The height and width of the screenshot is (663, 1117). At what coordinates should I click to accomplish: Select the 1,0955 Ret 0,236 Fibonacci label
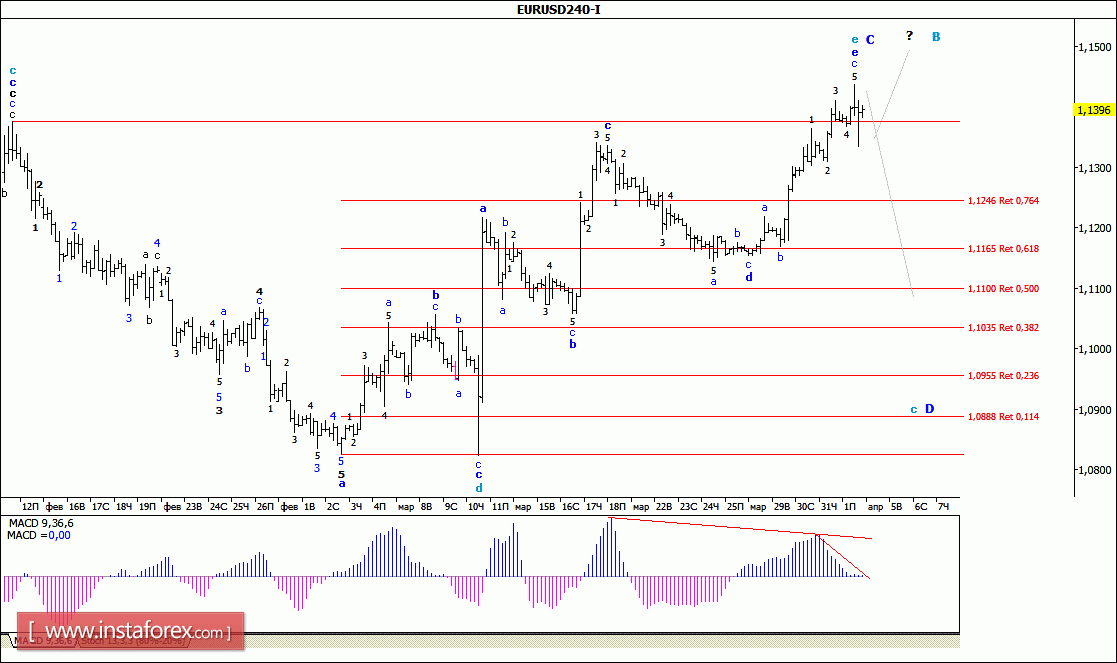[1003, 375]
